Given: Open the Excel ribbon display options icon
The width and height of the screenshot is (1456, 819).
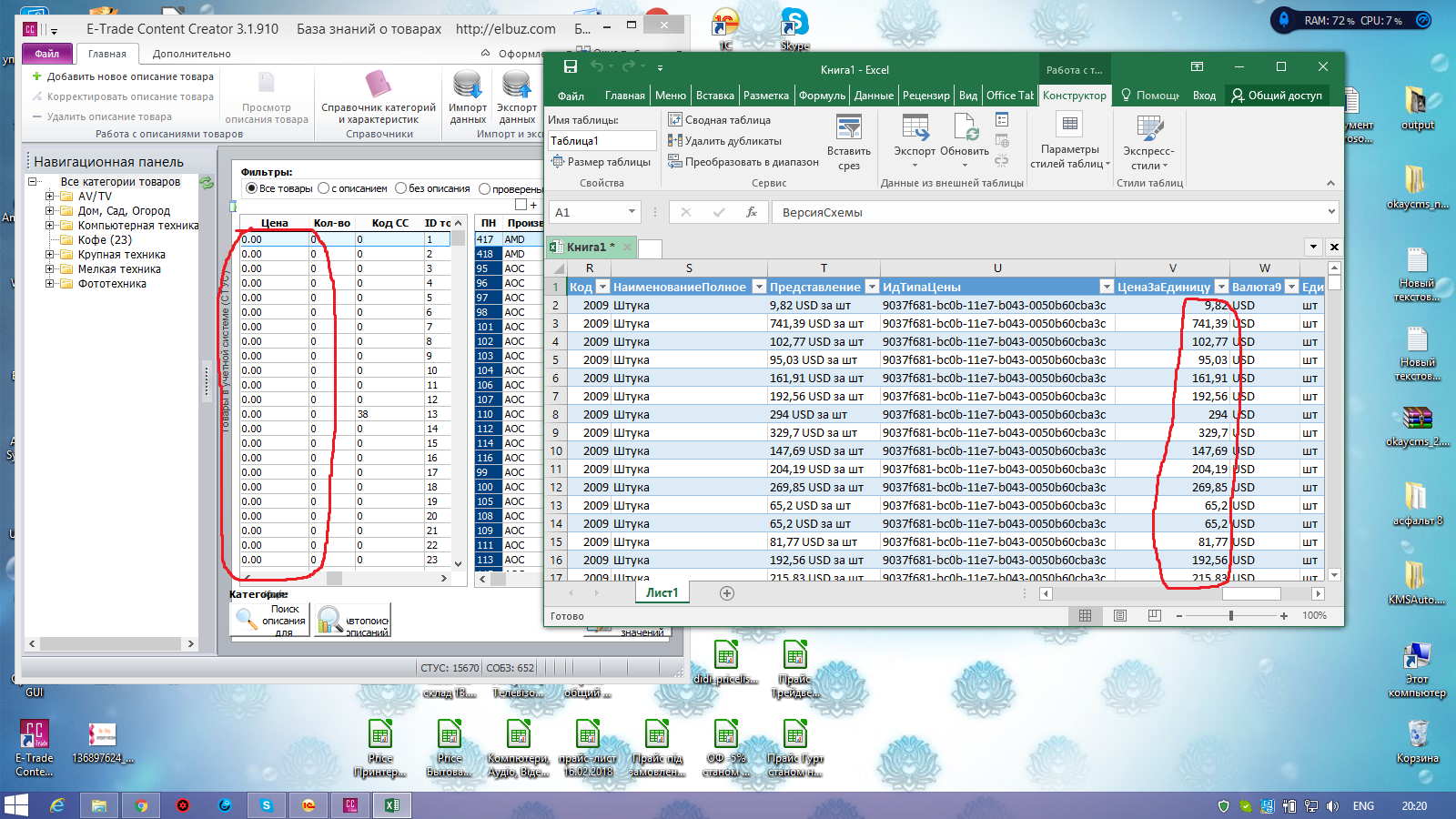Looking at the screenshot, I should pyautogui.click(x=1197, y=66).
